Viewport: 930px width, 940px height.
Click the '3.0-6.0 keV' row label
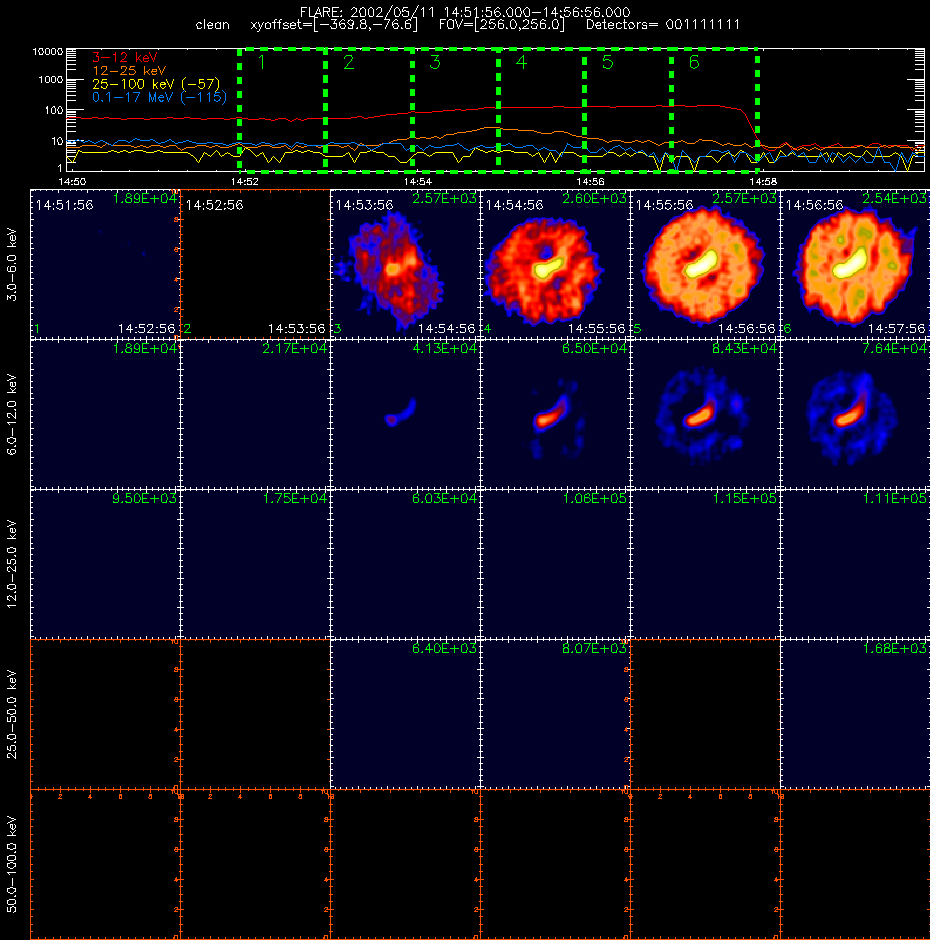(13, 264)
